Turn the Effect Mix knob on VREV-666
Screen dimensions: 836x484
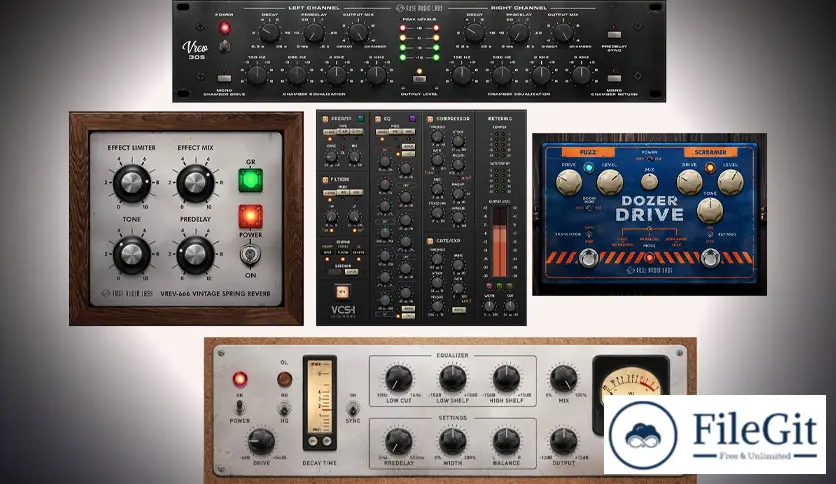pos(195,183)
